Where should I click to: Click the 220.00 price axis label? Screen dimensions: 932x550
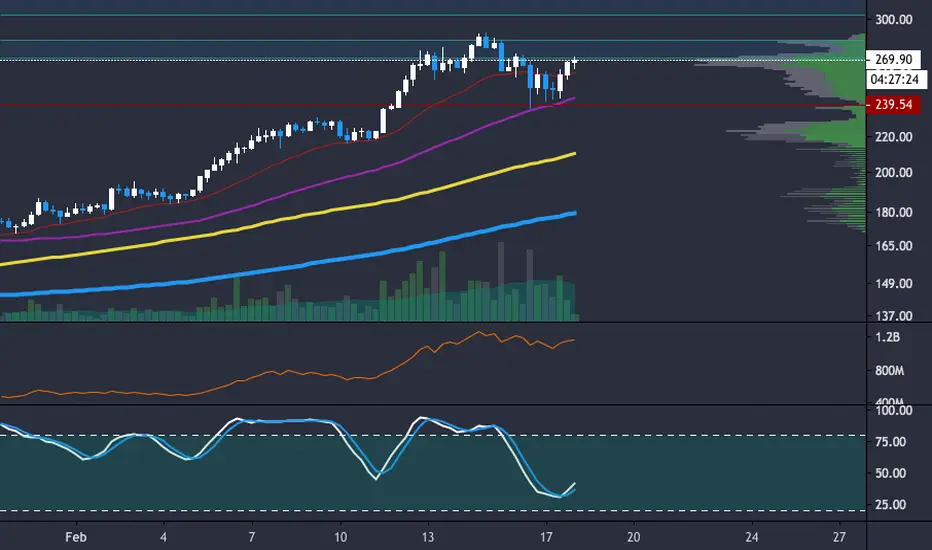point(893,137)
